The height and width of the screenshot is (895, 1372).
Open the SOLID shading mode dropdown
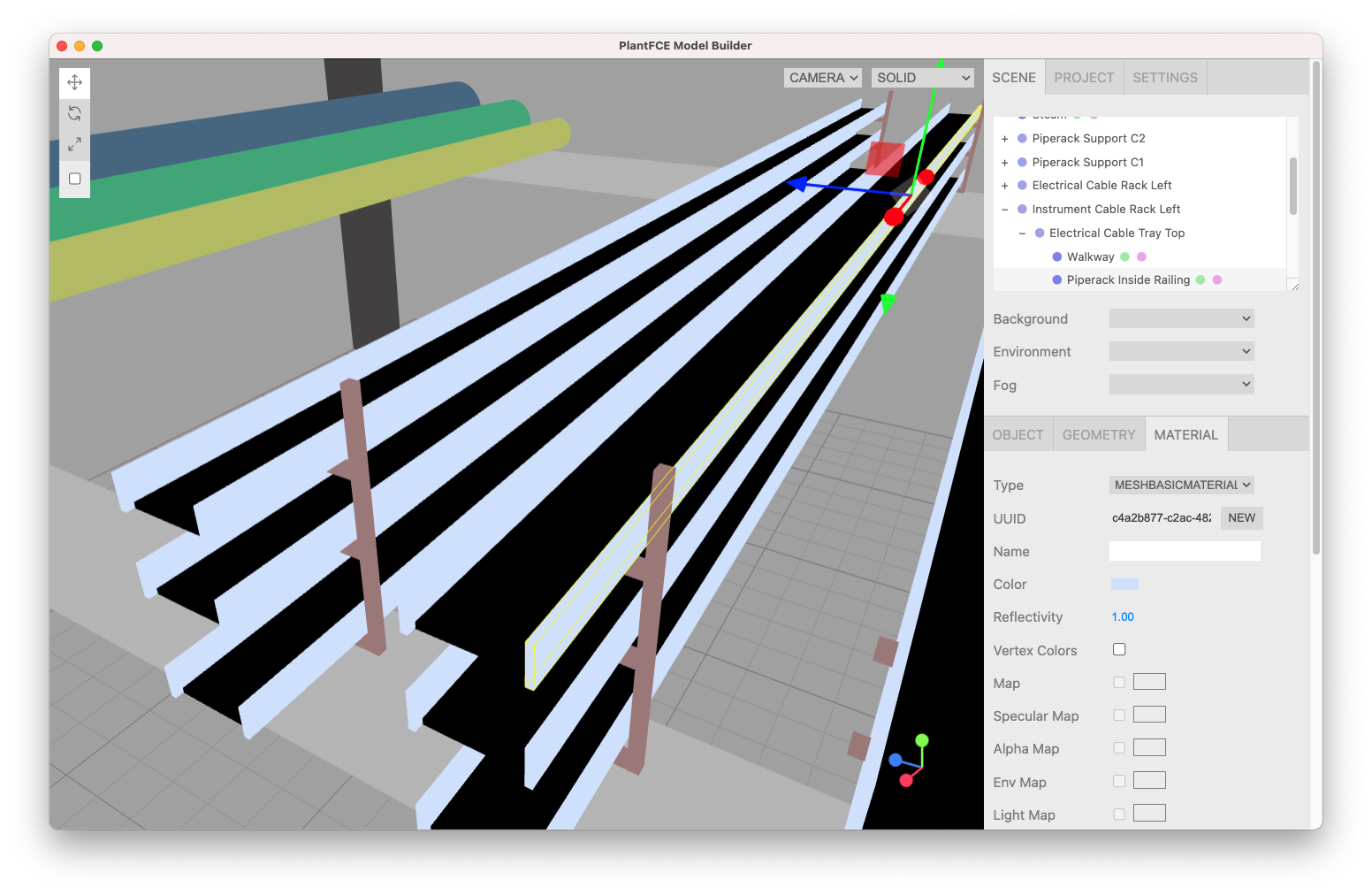(922, 78)
